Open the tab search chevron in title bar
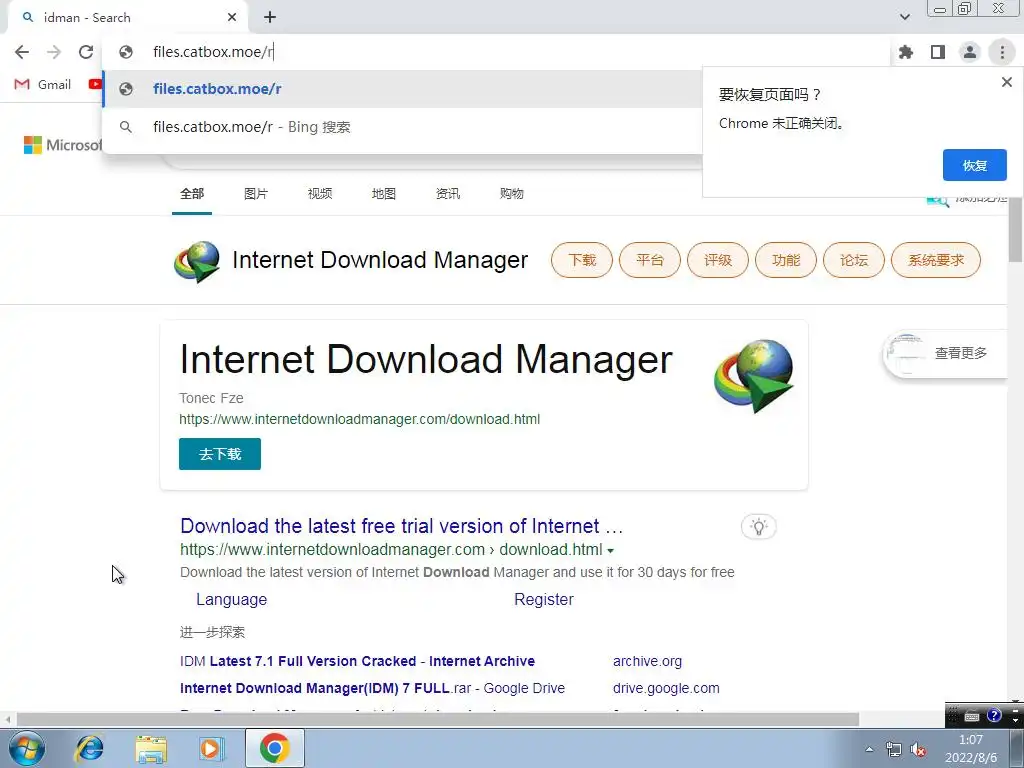1024x768 pixels. (904, 17)
